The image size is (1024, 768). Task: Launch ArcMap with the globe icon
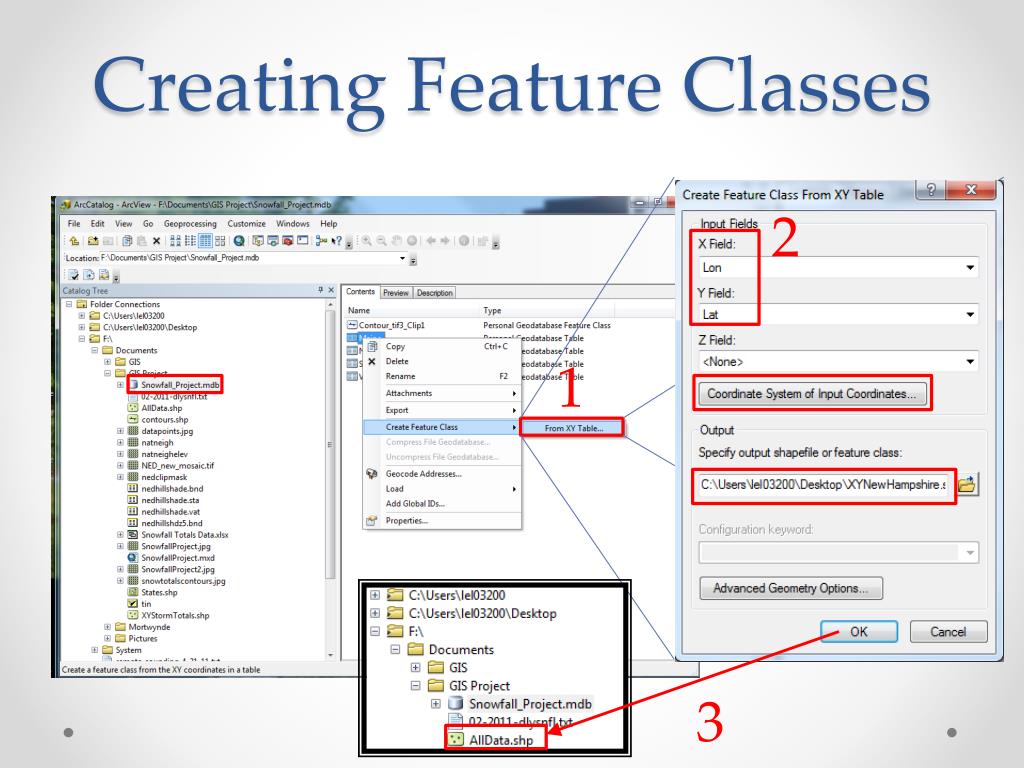click(239, 241)
